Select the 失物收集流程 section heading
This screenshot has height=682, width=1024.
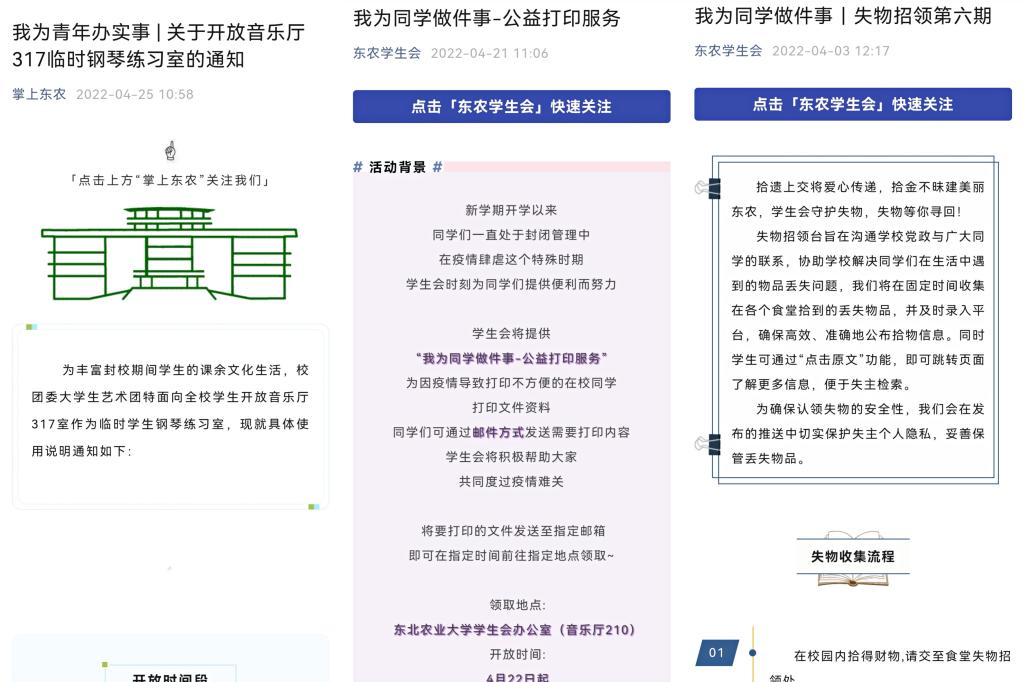point(852,557)
